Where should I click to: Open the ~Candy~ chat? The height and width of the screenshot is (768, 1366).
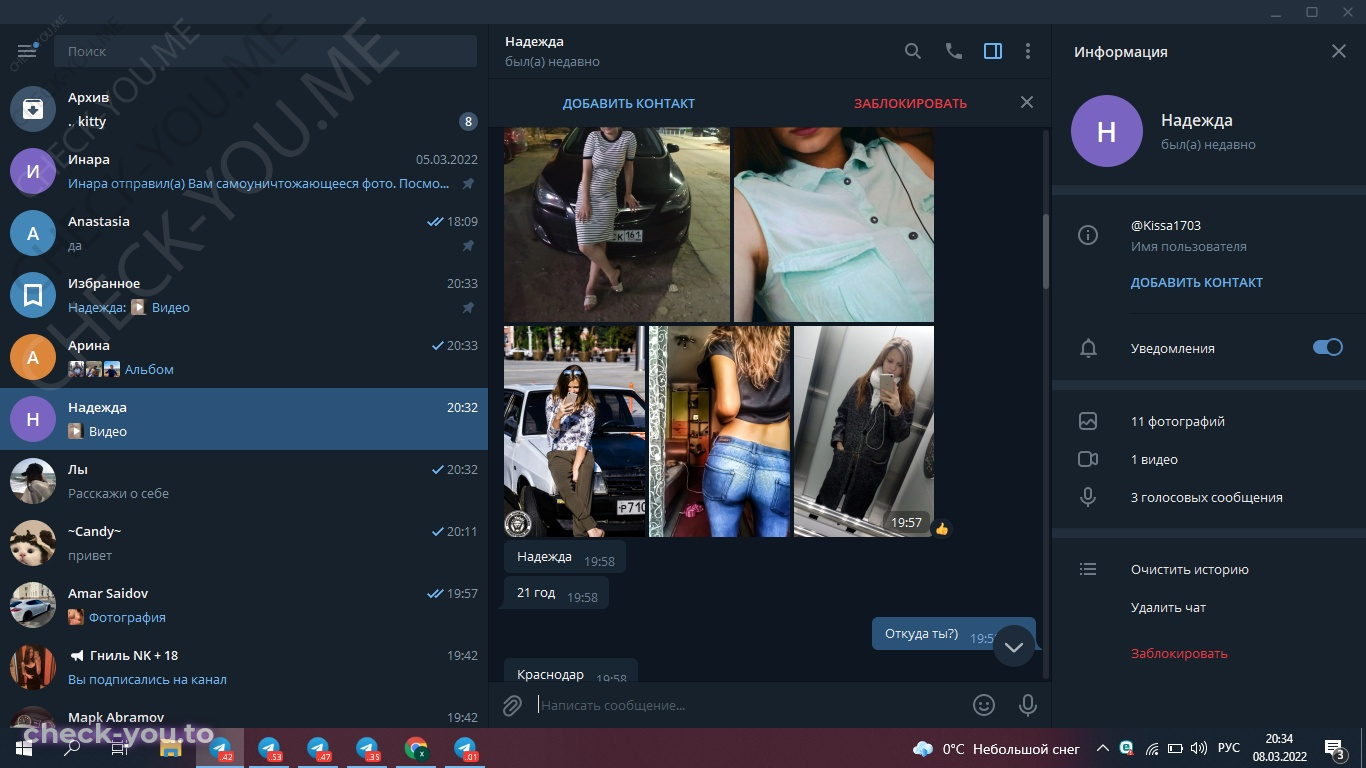click(244, 543)
